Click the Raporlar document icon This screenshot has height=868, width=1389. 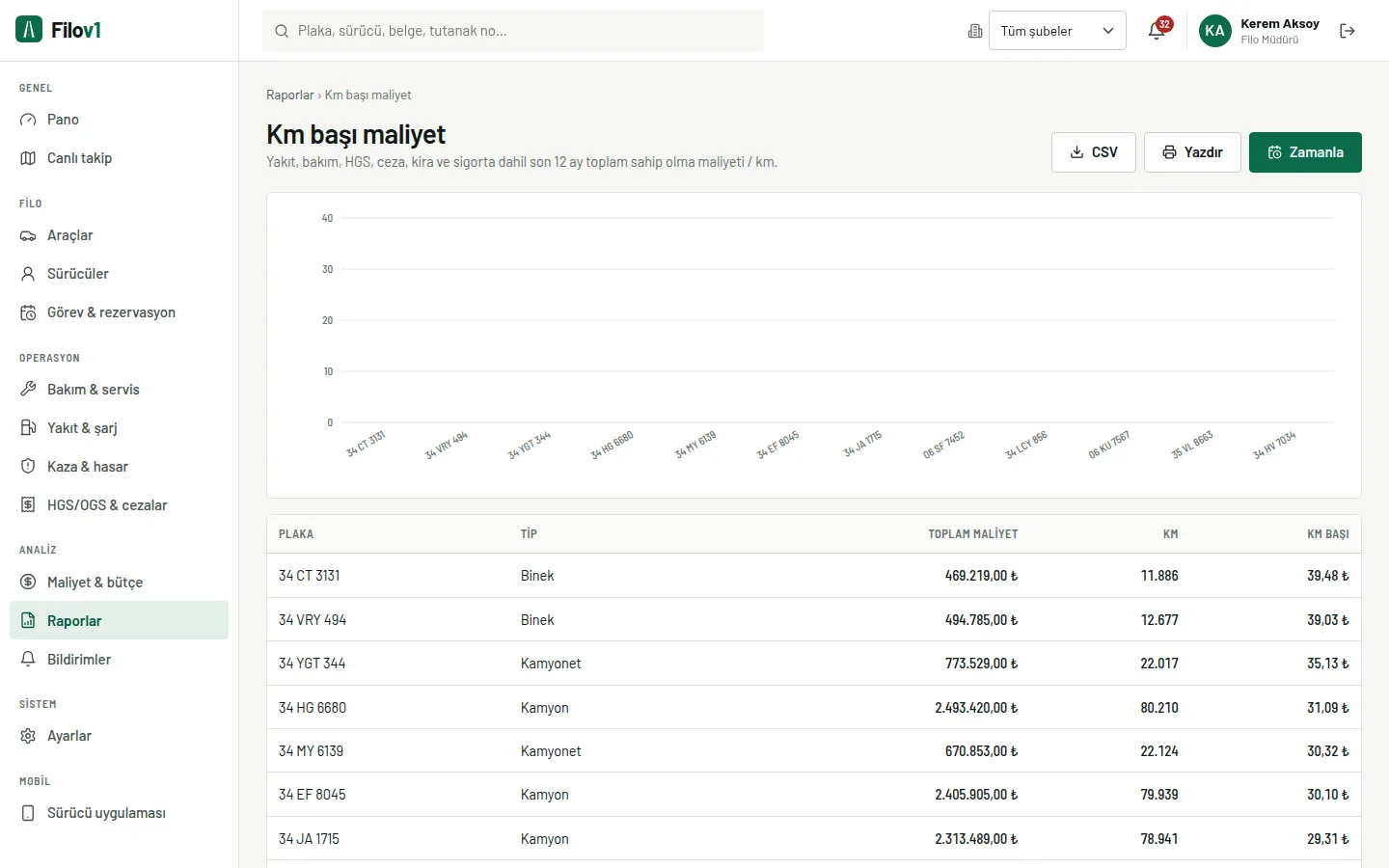28,621
